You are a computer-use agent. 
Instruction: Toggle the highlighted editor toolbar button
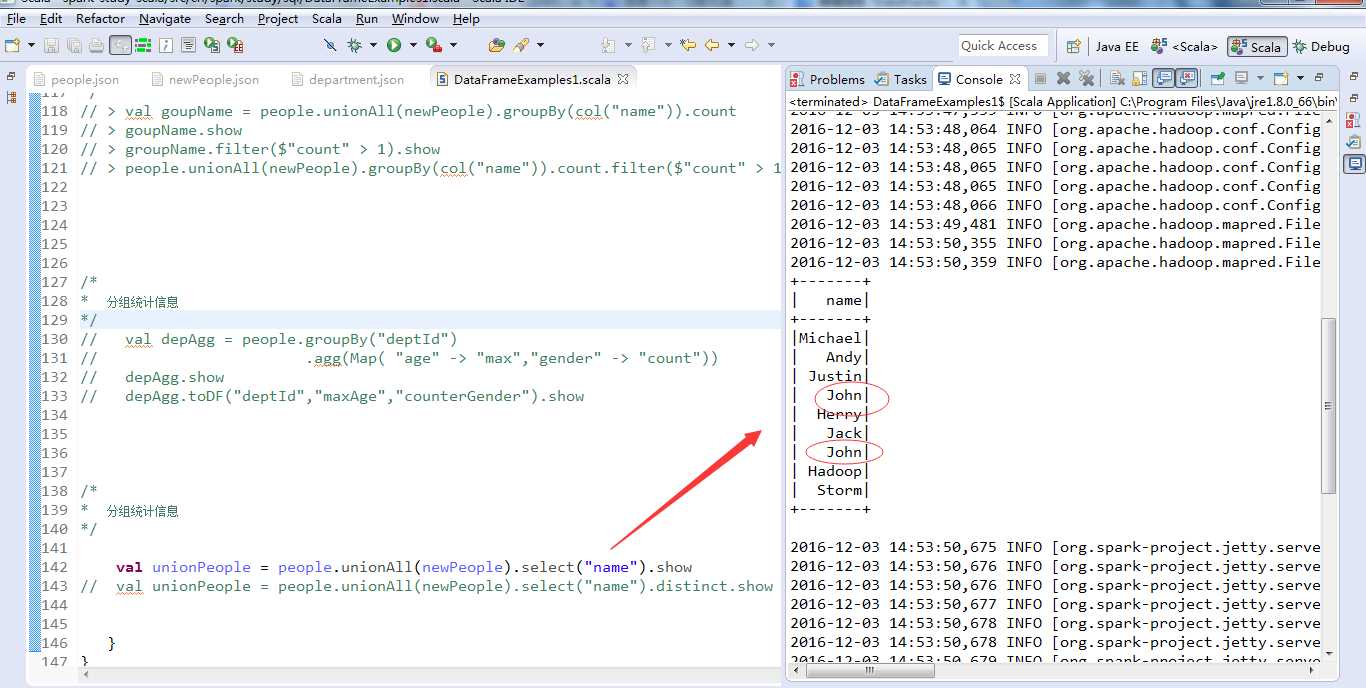[120, 45]
